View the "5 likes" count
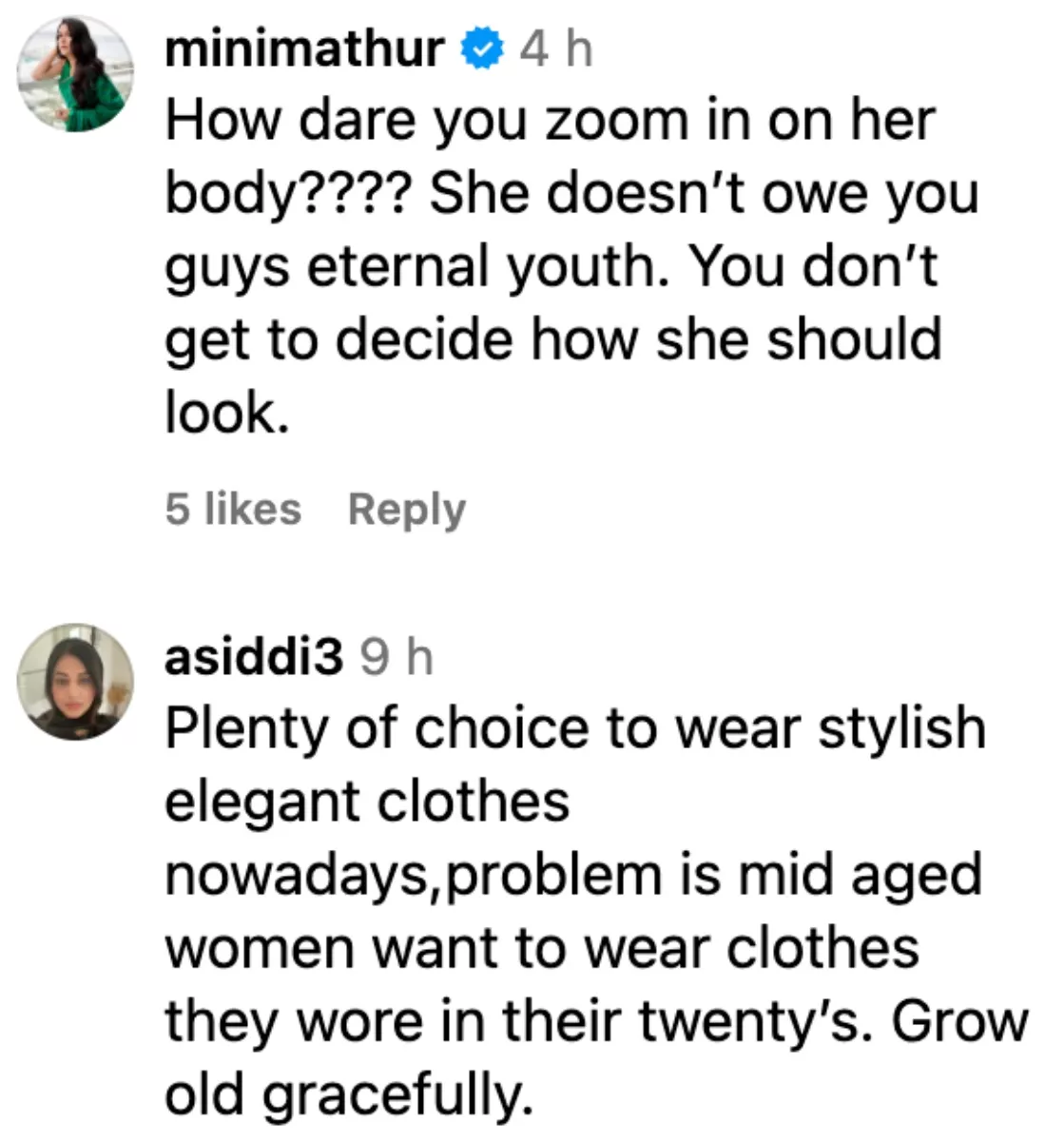The height and width of the screenshot is (1141, 1064). pos(233,509)
